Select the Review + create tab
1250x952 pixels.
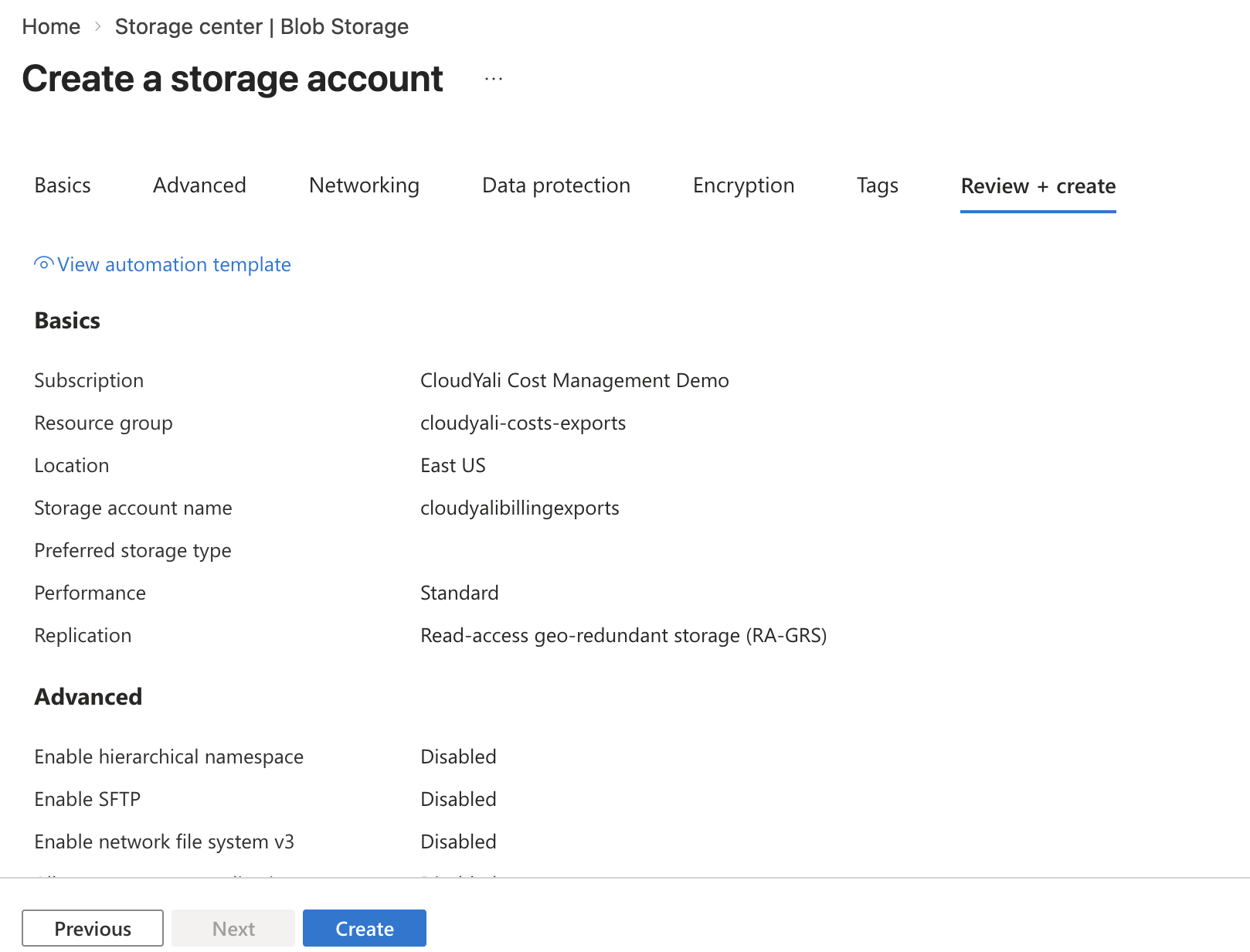point(1038,185)
